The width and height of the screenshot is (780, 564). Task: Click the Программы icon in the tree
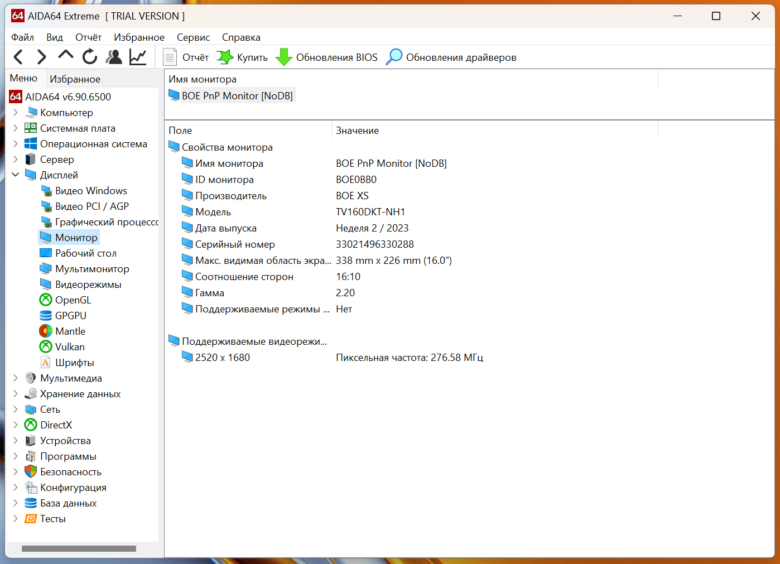[x=30, y=456]
